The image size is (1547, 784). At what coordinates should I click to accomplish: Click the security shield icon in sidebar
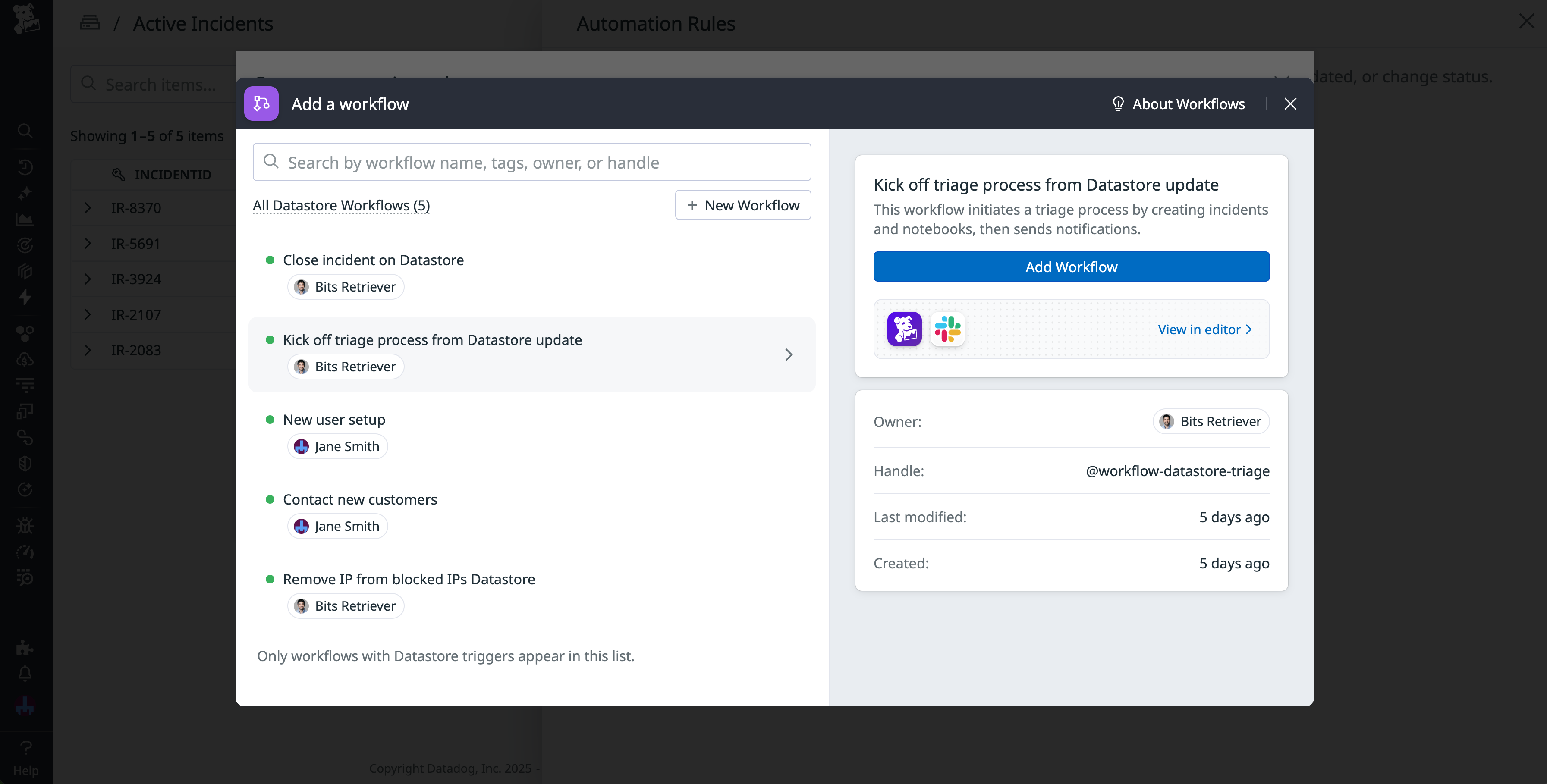[25, 463]
